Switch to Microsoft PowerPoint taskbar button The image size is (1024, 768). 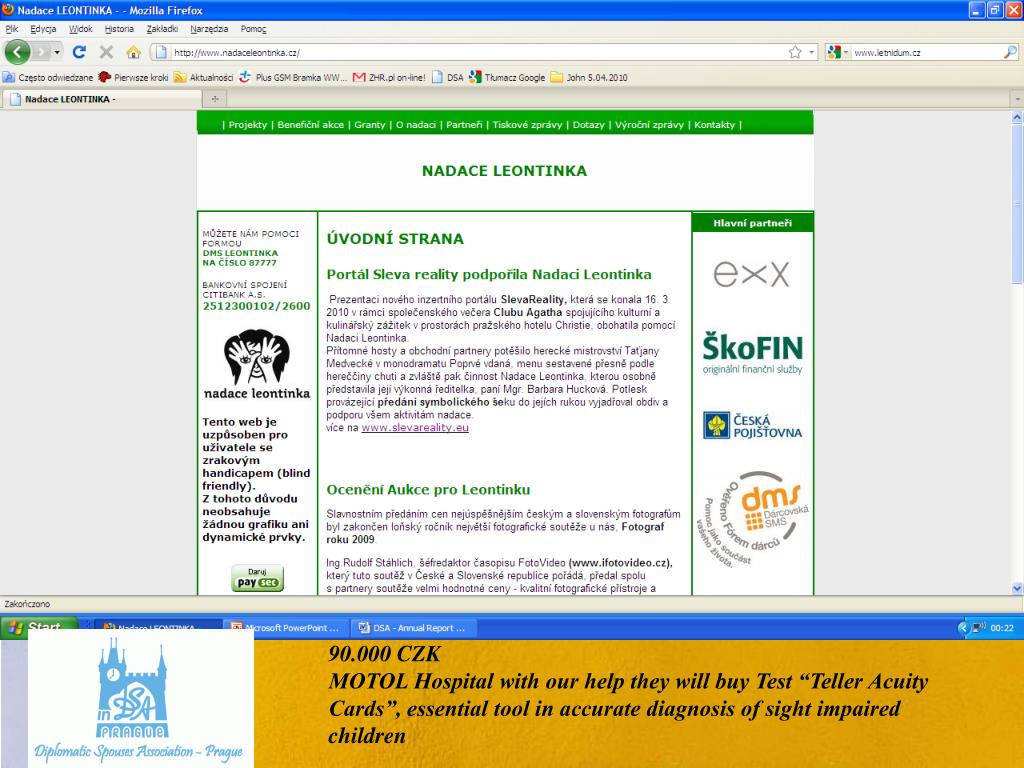coord(285,628)
